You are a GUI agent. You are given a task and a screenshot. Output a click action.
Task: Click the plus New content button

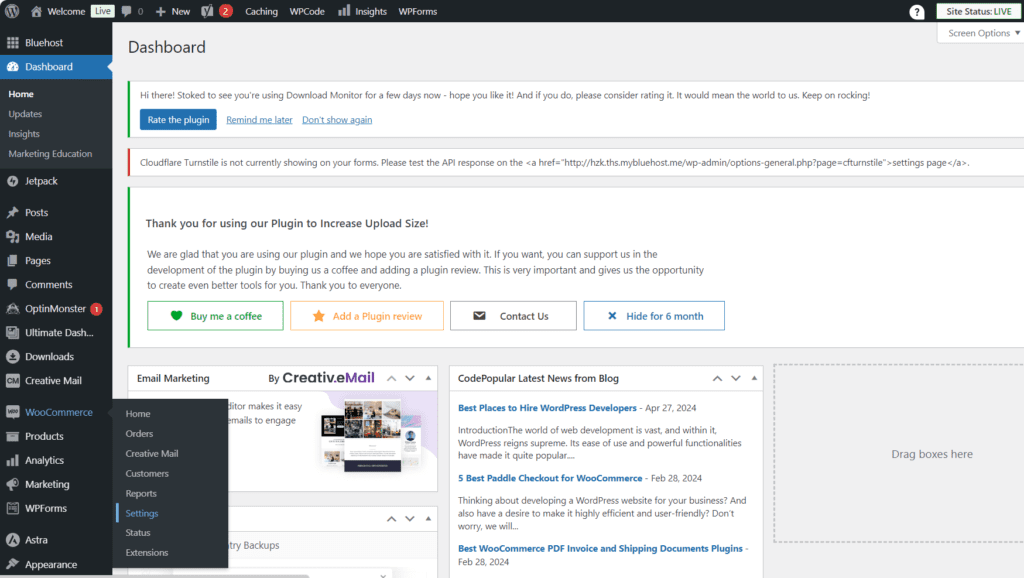pos(172,11)
